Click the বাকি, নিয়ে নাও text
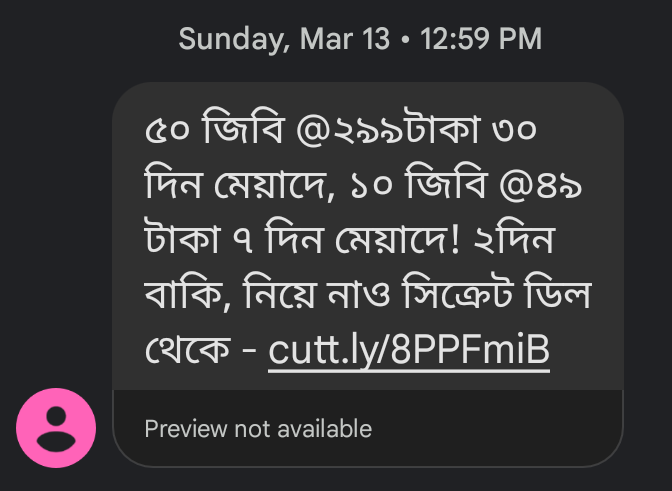Screen dimensions: 672x491 (x=267, y=293)
